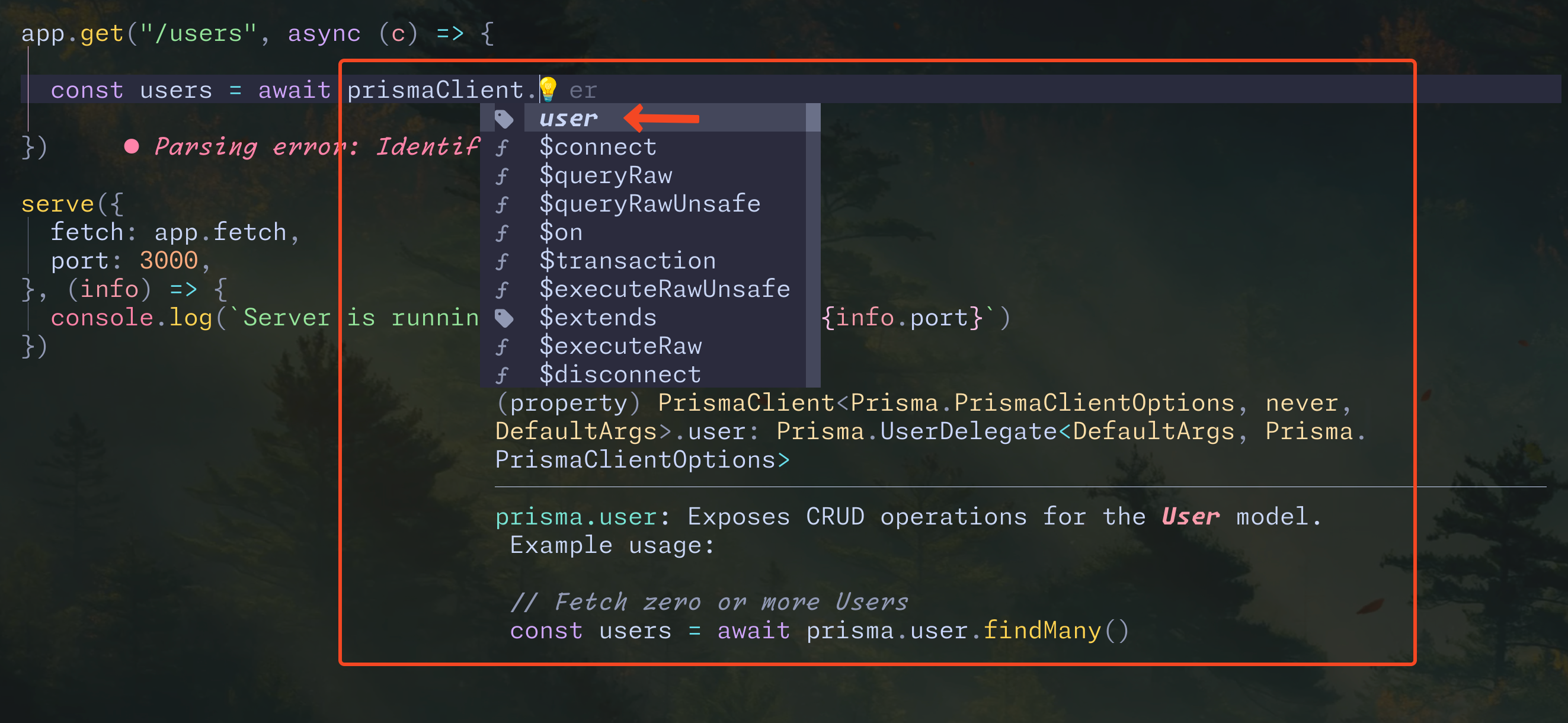Image resolution: width=1568 pixels, height=723 pixels.
Task: Click the tag icon beside $extends
Action: (503, 318)
